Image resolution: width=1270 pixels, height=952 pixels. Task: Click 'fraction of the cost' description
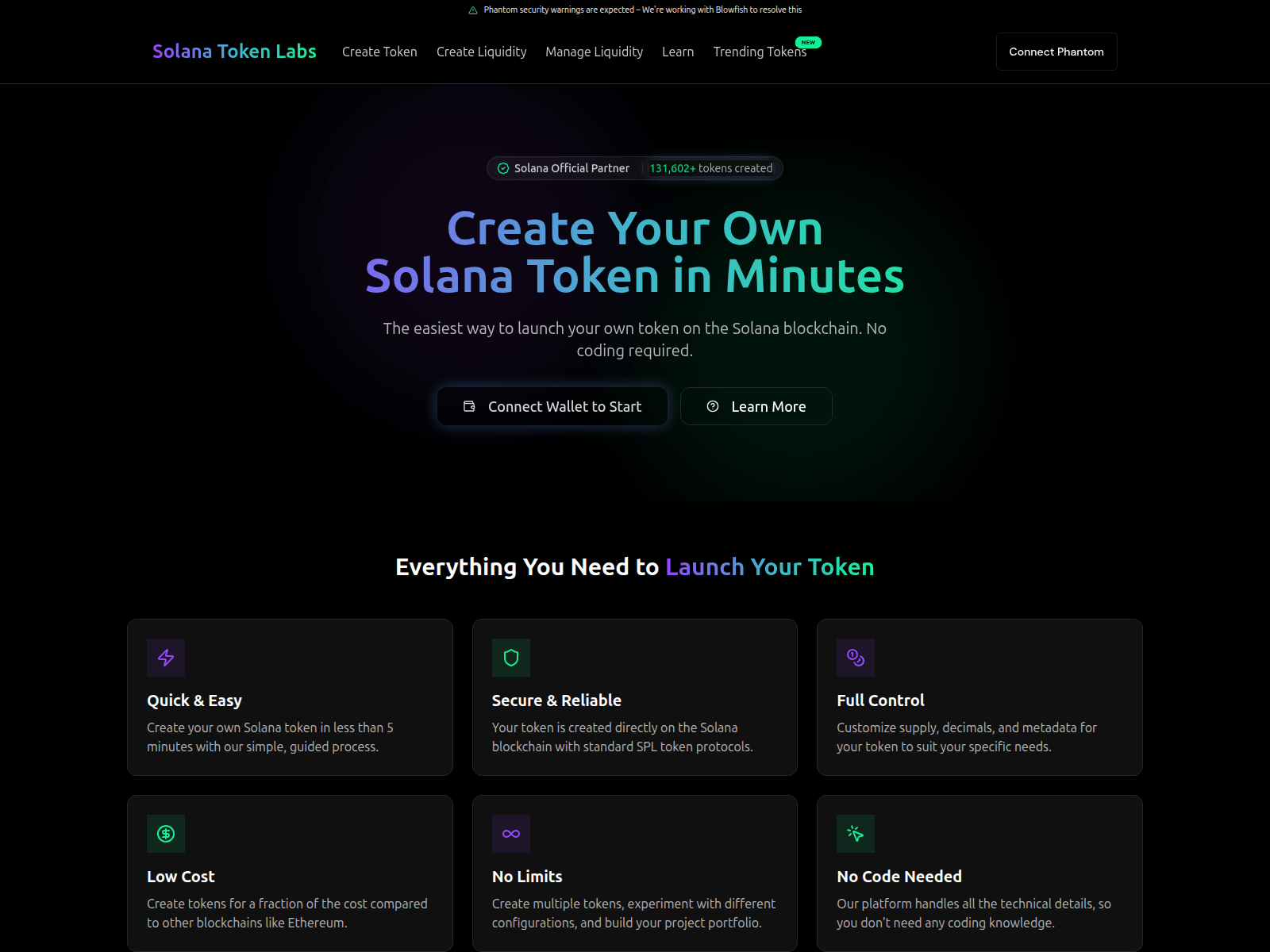(x=287, y=913)
